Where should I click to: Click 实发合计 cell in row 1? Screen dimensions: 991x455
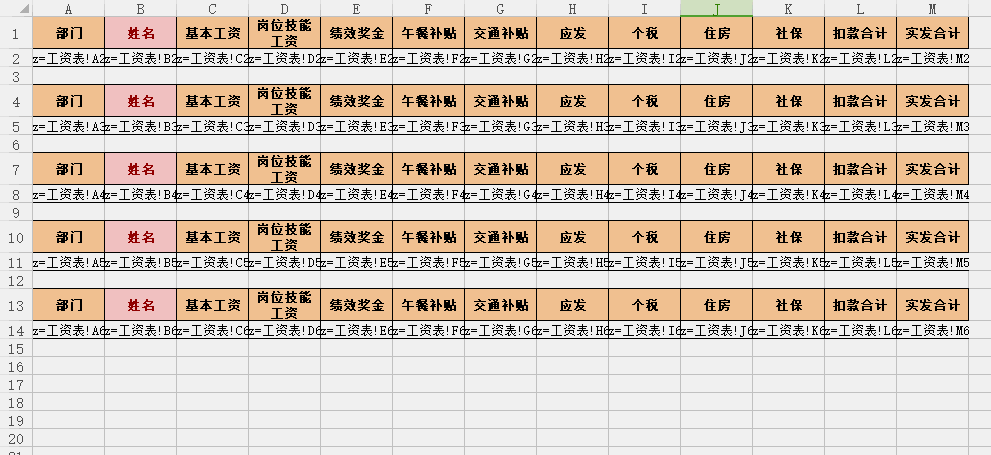pos(933,33)
